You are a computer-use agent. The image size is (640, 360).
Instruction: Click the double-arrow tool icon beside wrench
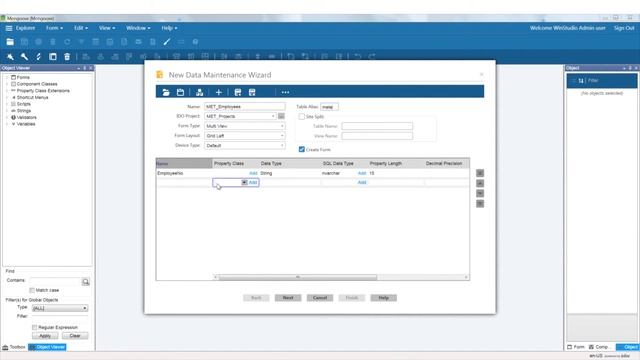tap(39, 57)
